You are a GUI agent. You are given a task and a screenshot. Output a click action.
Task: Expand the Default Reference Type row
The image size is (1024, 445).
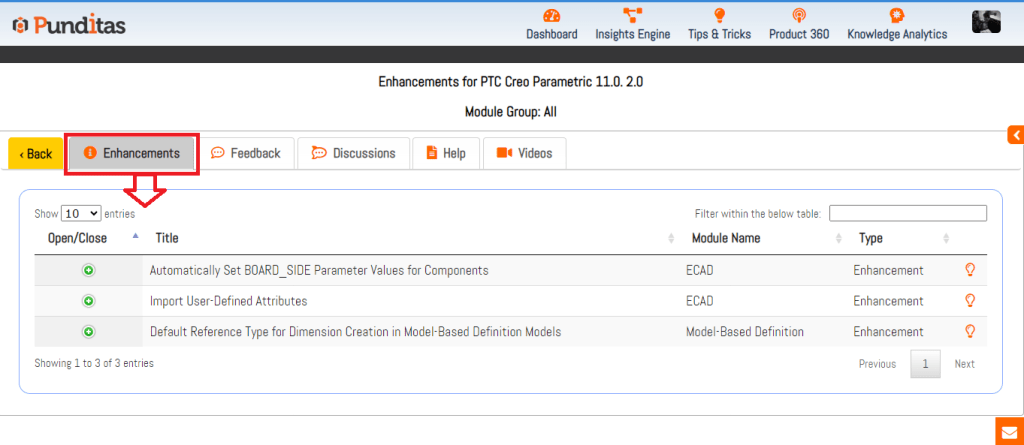point(88,332)
